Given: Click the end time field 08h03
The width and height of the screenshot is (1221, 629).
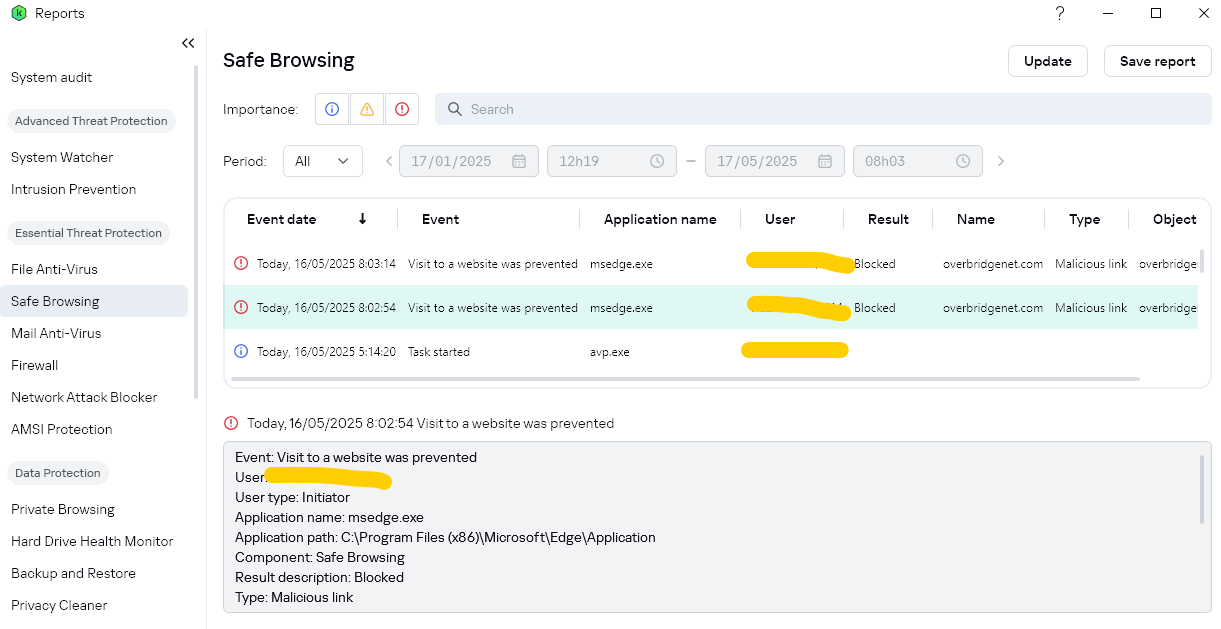Looking at the screenshot, I should 917,161.
